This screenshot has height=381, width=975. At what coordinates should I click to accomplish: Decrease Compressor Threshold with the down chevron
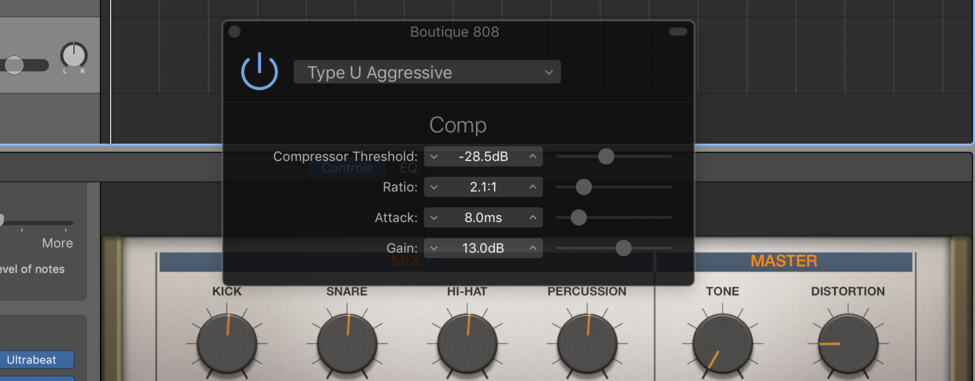click(x=434, y=157)
